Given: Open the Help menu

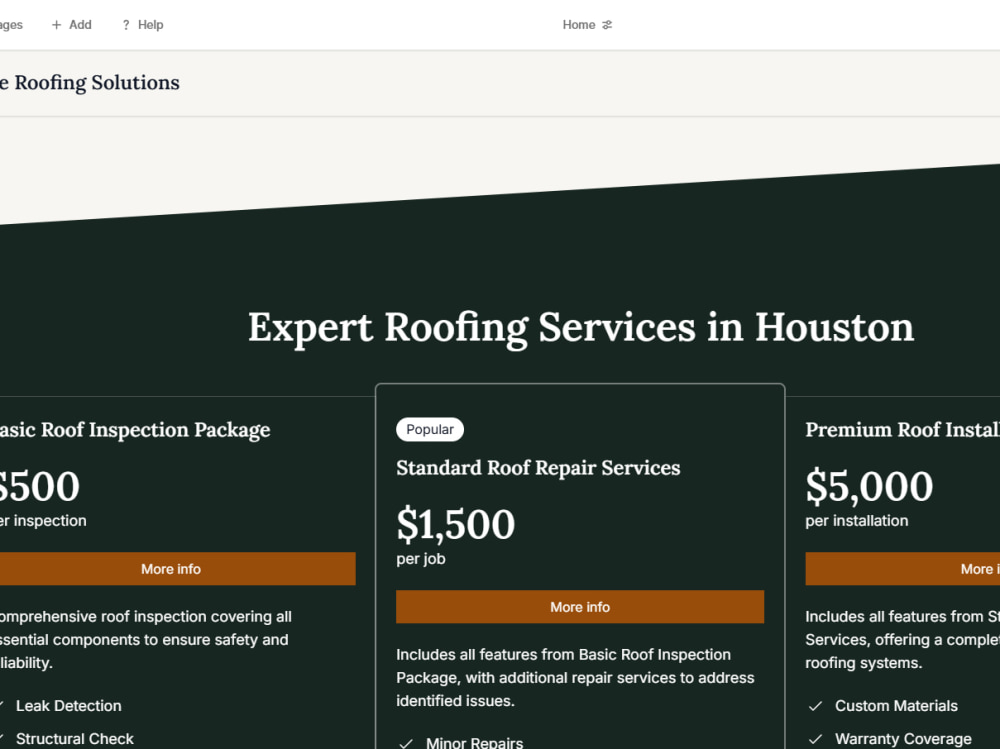Looking at the screenshot, I should coord(142,25).
